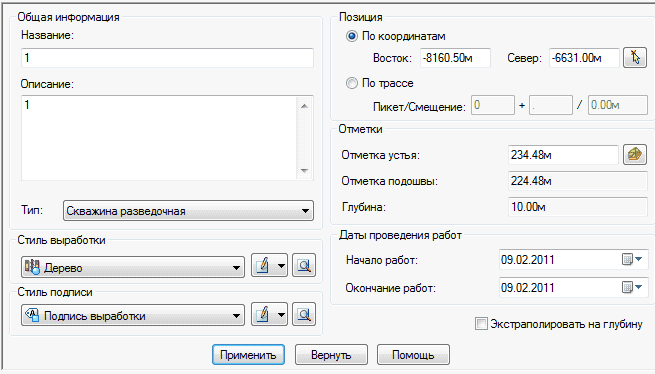Viewport: 655px width, 374px height.
Task: Open the Начало работ calendar picker
Action: click(632, 260)
